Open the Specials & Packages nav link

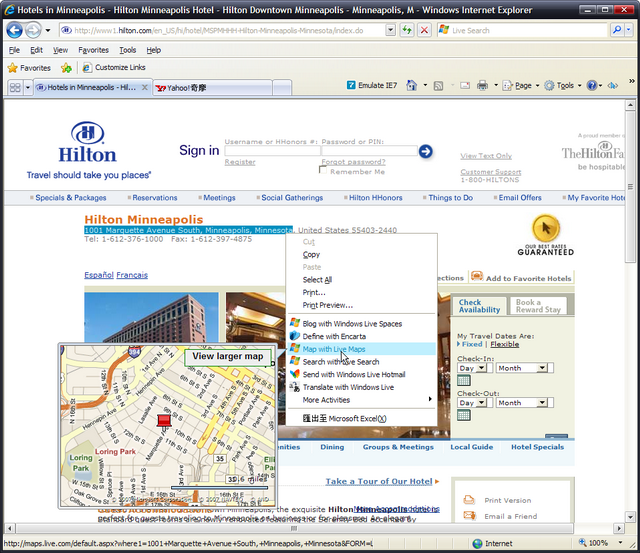coord(71,198)
